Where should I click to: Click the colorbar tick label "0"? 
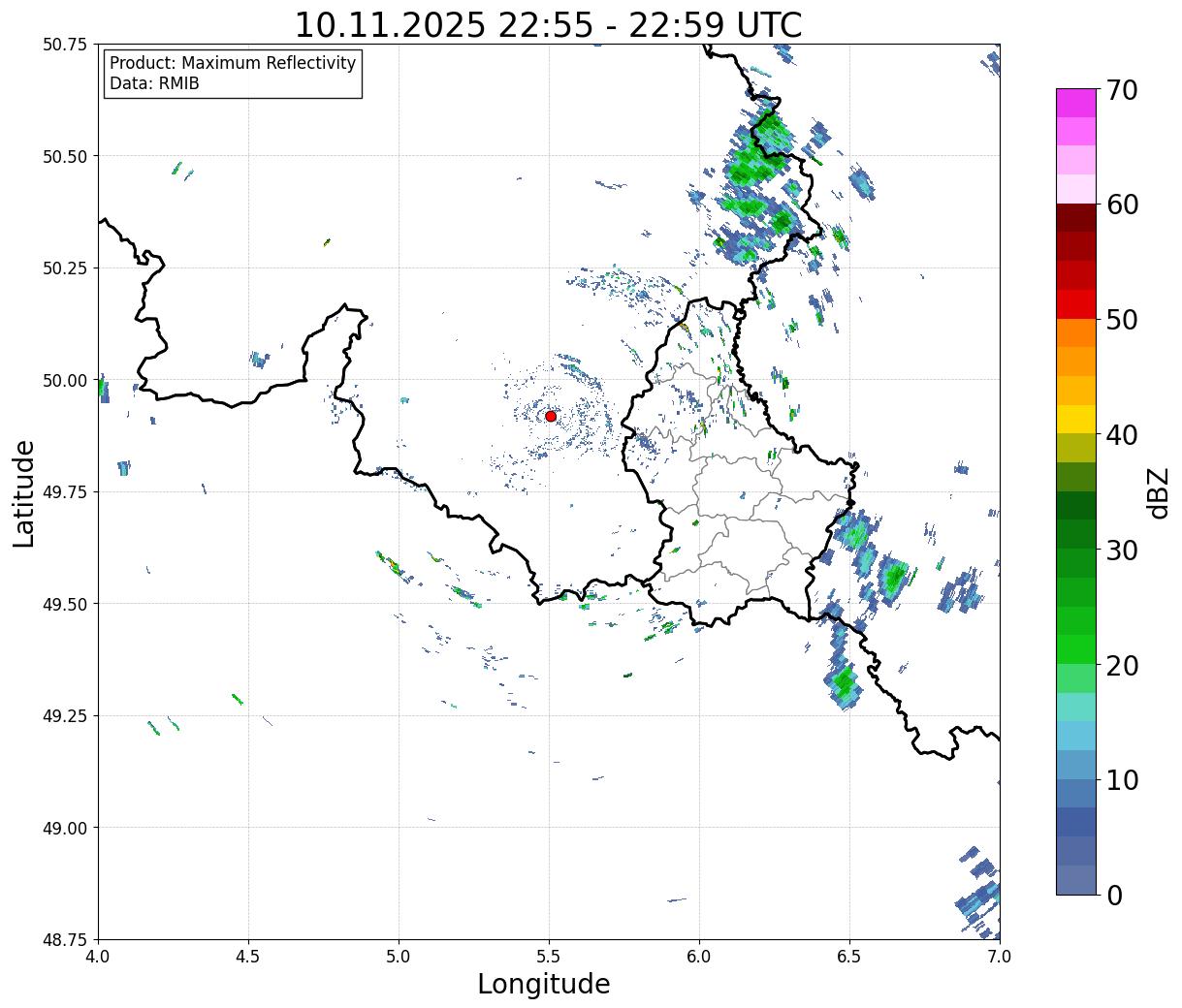(x=1114, y=896)
